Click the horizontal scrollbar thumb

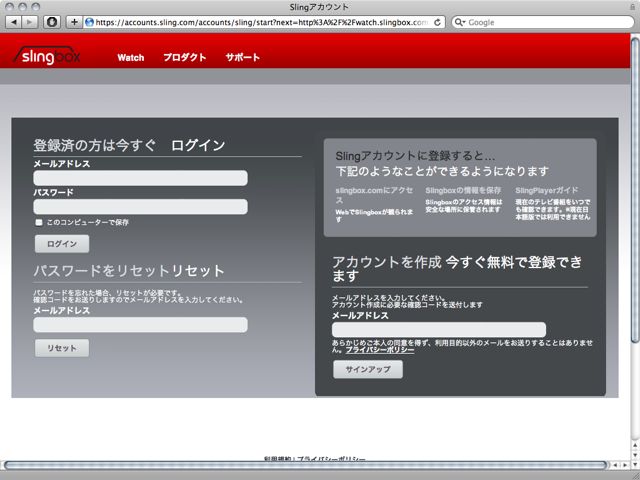pos(305,465)
